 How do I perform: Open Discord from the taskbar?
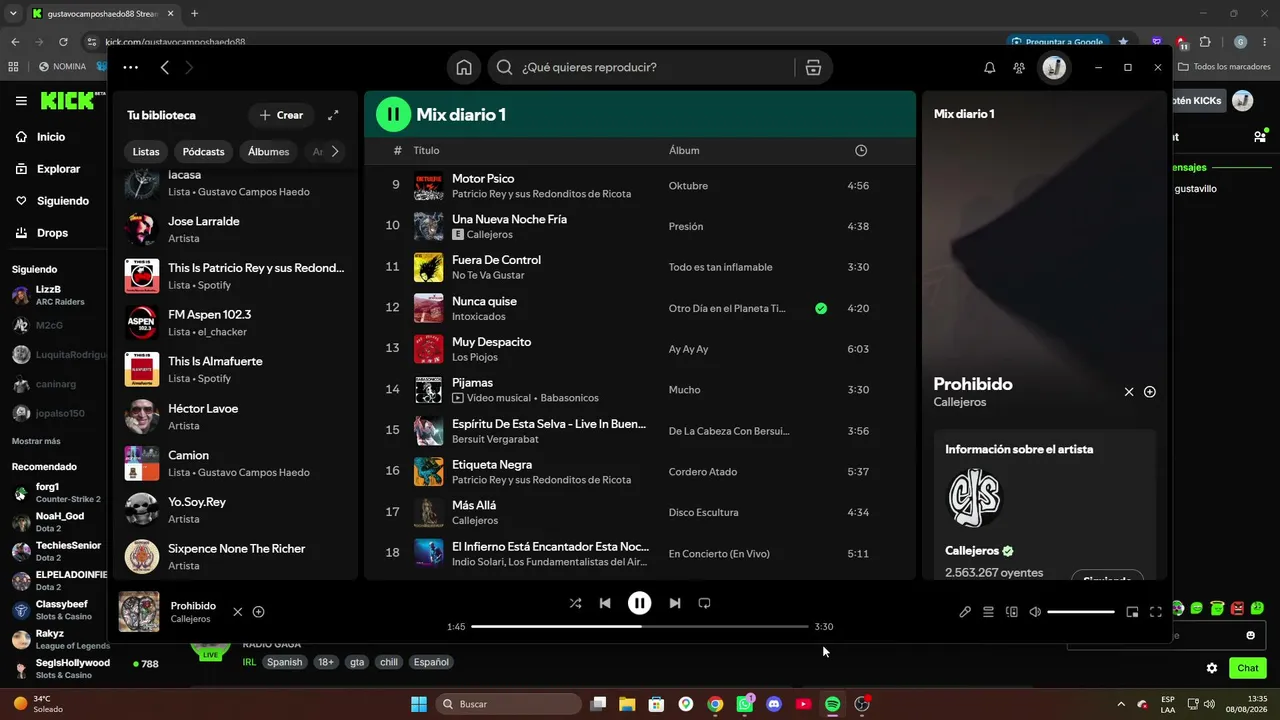pos(773,704)
